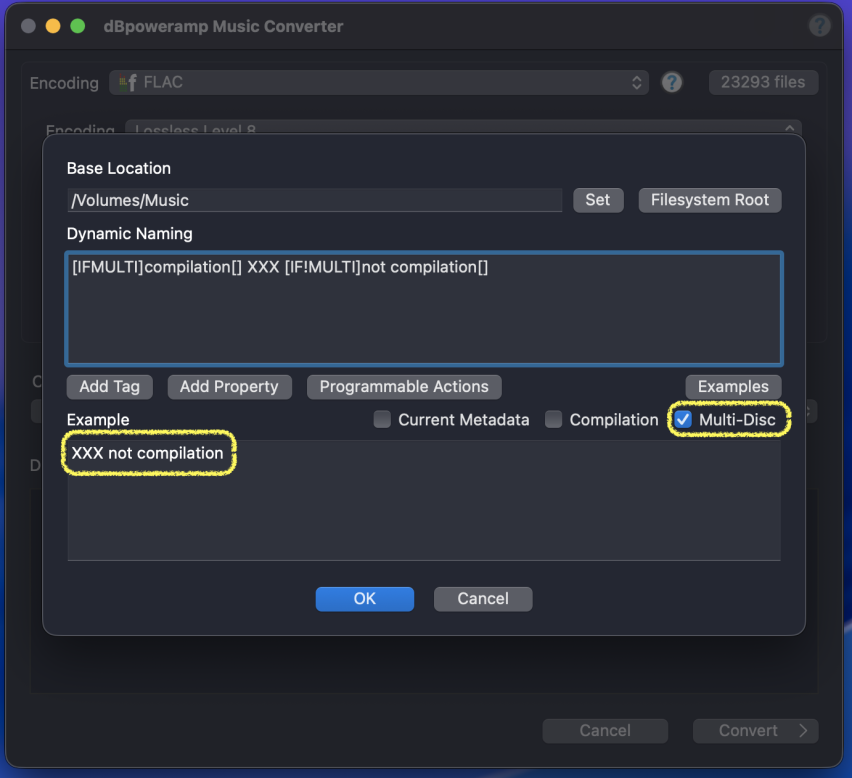This screenshot has width=852, height=778.
Task: Confirm the dialog with OK
Action: 365,599
